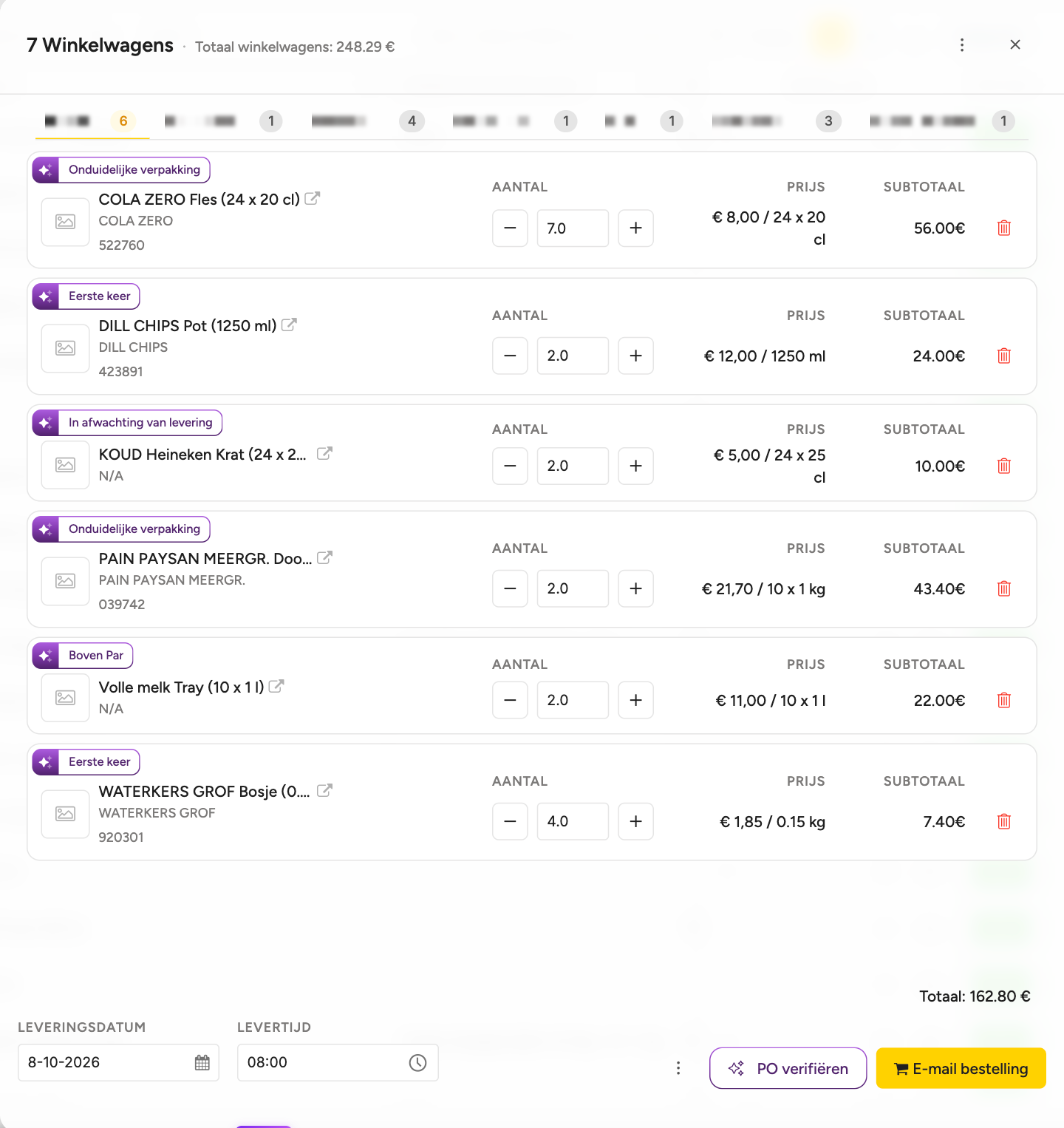This screenshot has width=1064, height=1128.
Task: Edit the COLA ZERO quantity field 7.0
Action: [573, 228]
